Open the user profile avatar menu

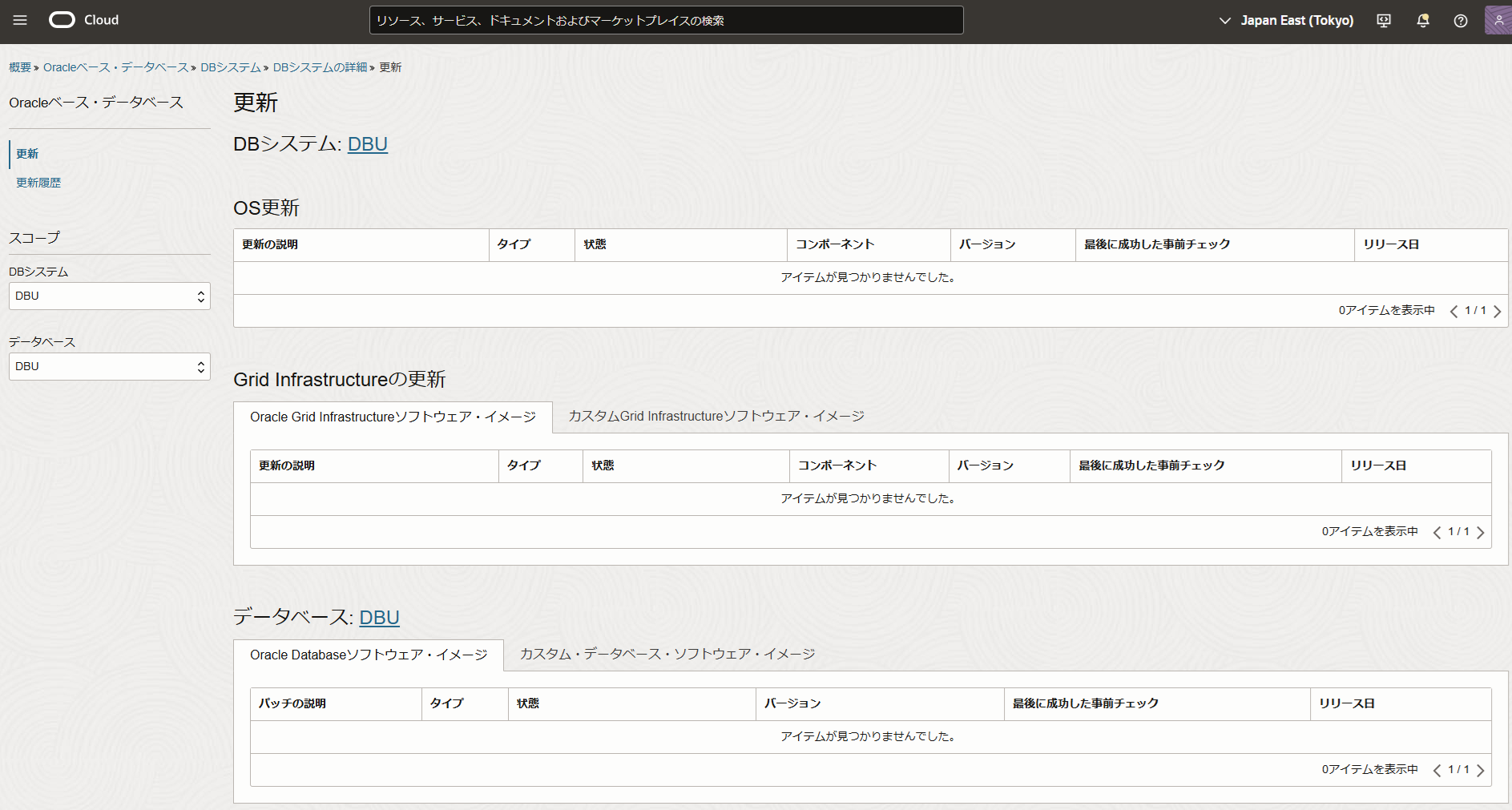coord(1498,20)
